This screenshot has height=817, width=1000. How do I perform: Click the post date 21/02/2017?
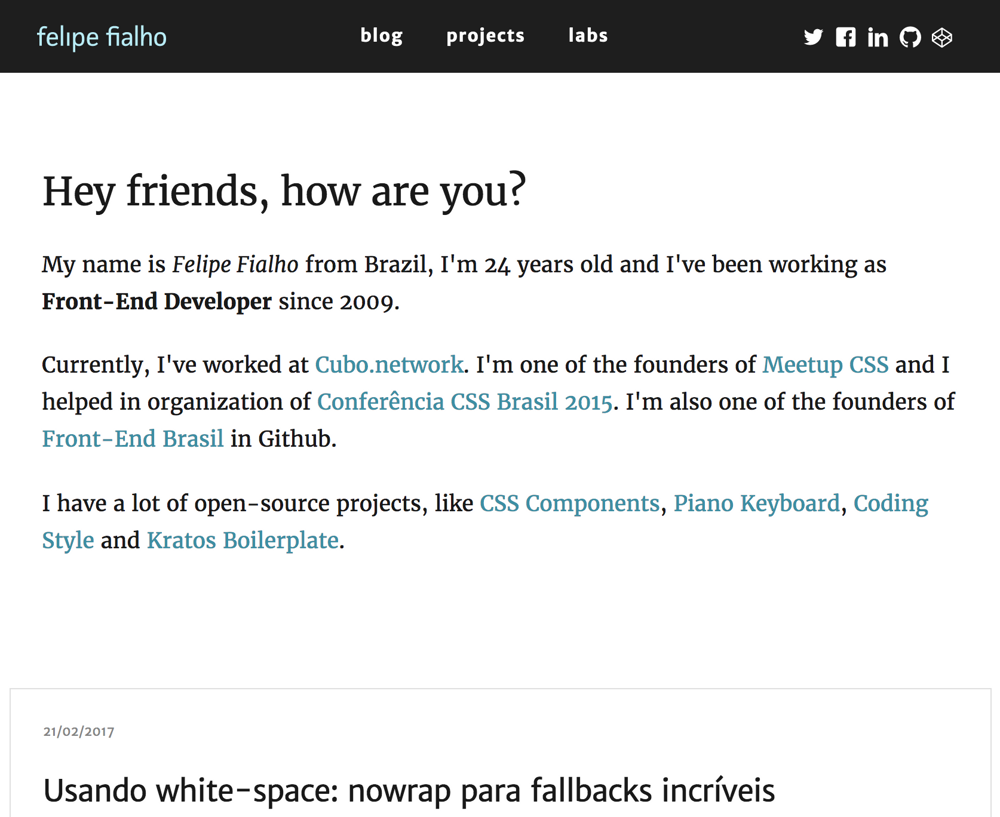[x=79, y=732]
